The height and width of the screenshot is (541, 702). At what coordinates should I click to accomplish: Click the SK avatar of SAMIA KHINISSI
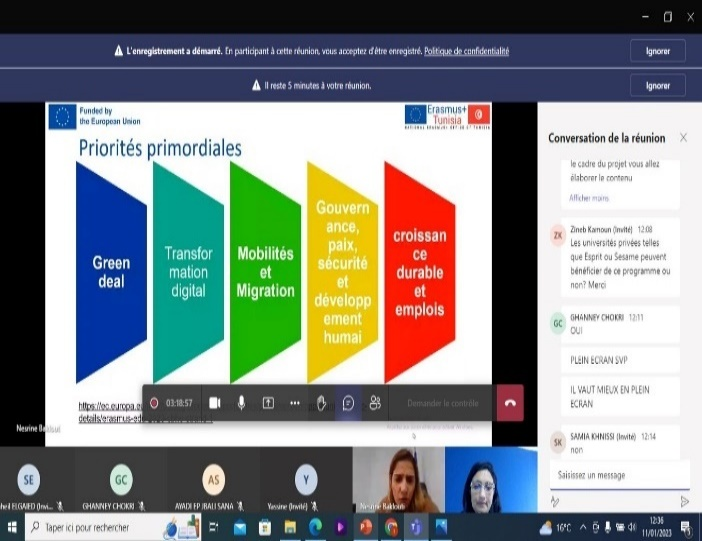tap(558, 442)
